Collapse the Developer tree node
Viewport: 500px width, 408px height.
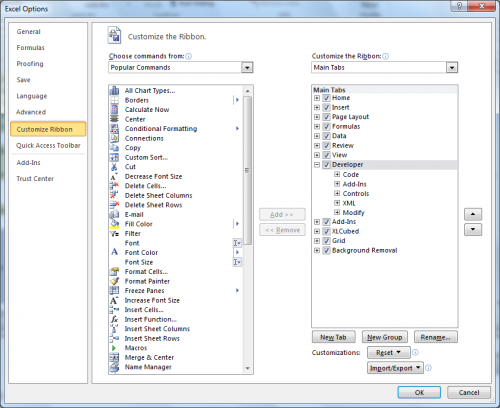[x=317, y=165]
